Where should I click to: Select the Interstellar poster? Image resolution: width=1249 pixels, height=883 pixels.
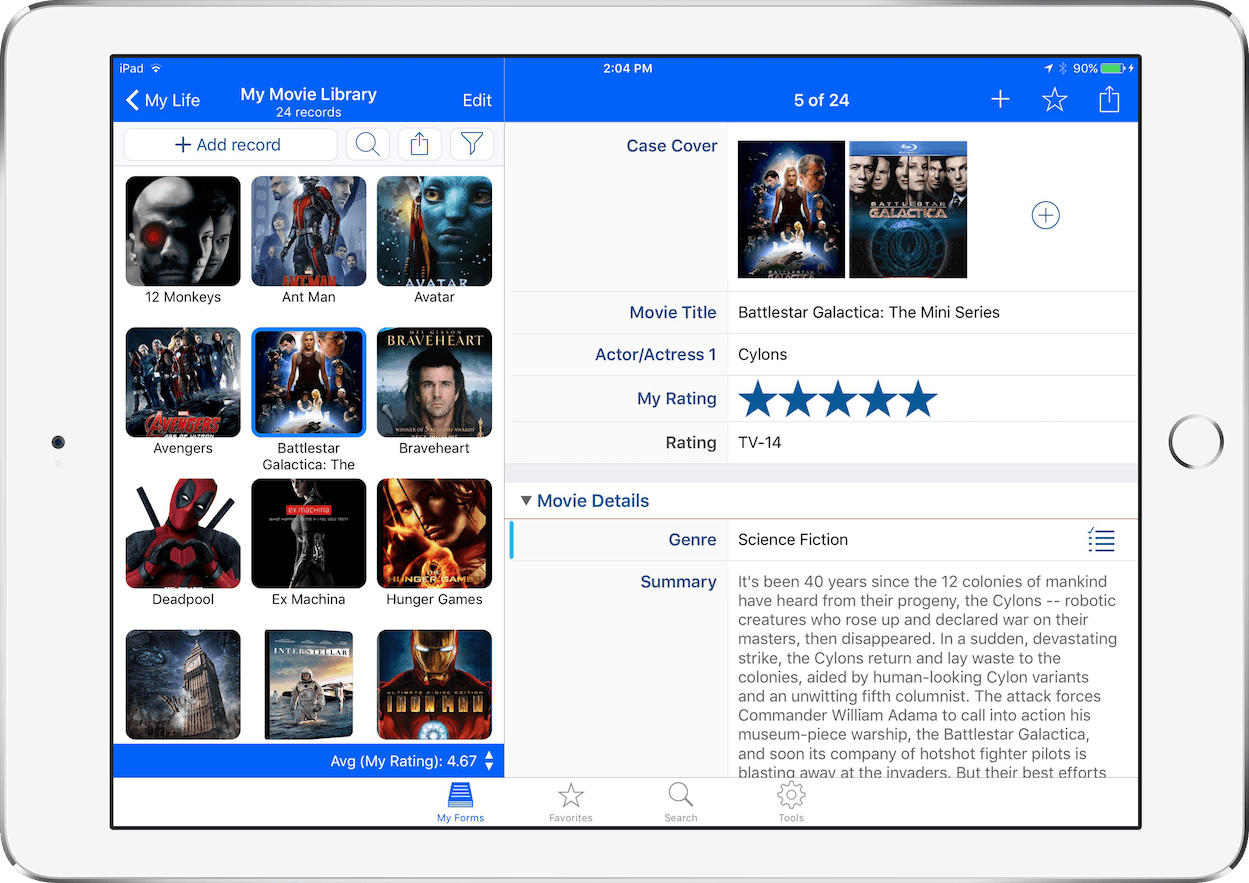(x=309, y=685)
